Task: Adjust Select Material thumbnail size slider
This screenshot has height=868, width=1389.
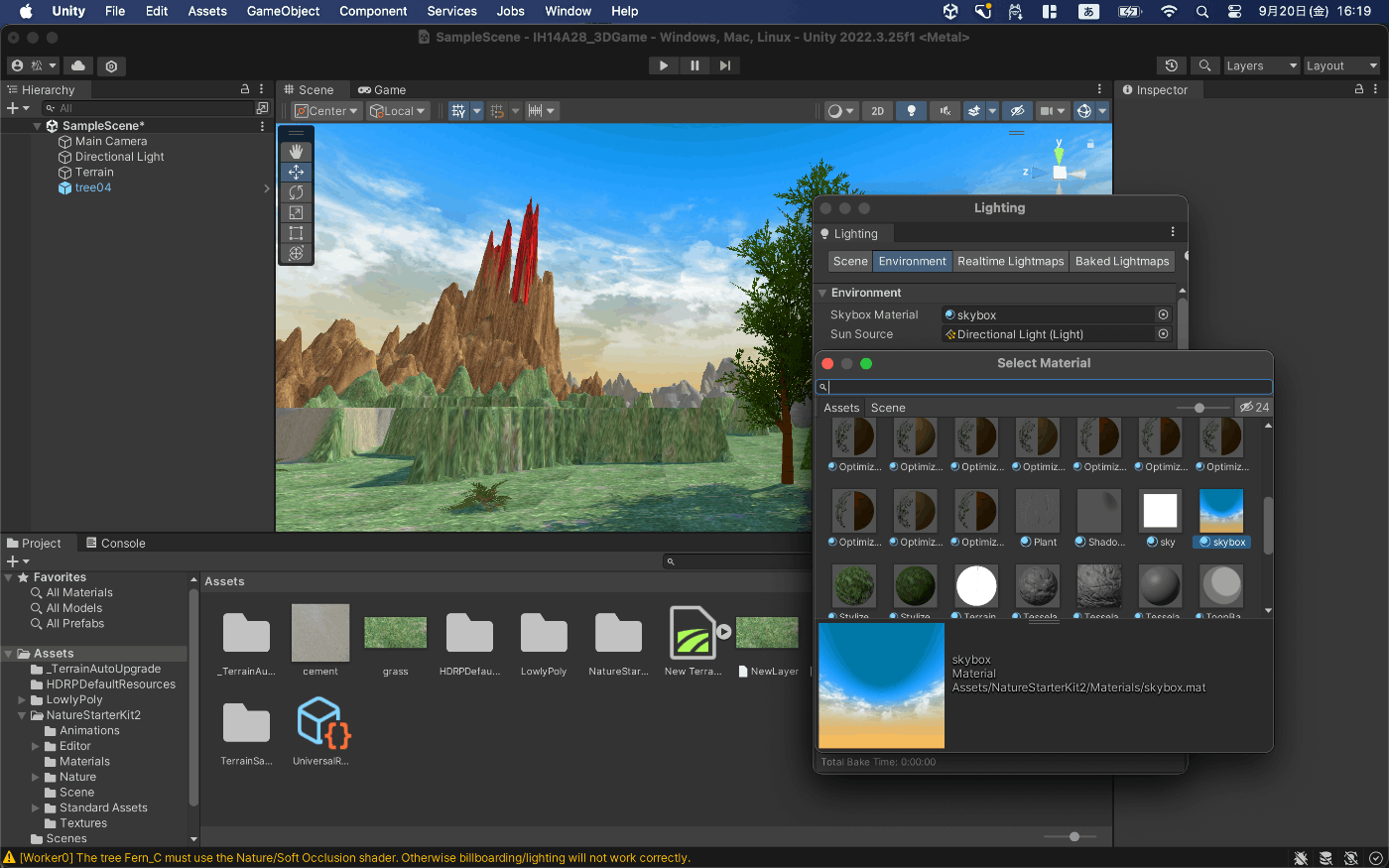Action: (1200, 408)
